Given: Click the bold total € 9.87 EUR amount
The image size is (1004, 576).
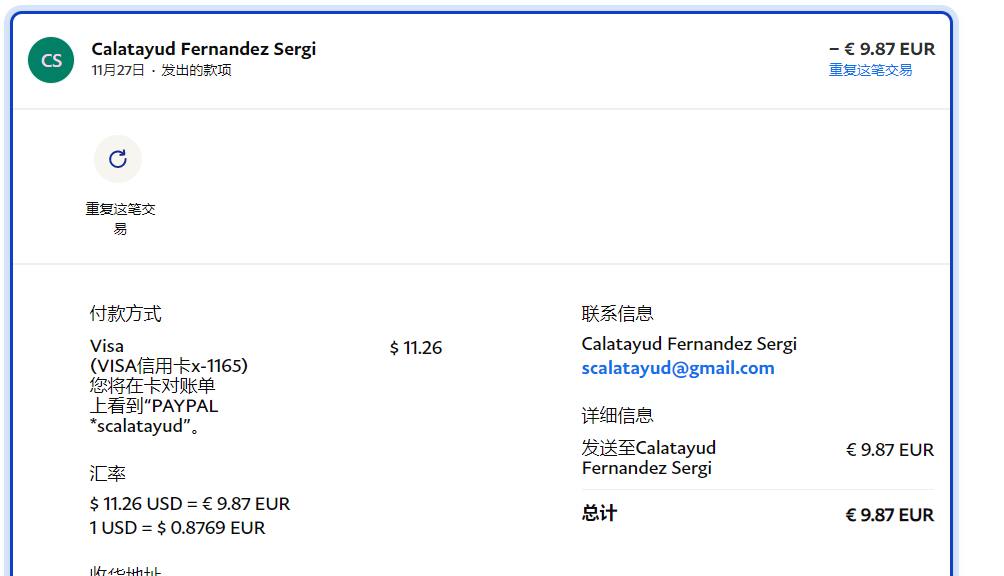Looking at the screenshot, I should 889,515.
